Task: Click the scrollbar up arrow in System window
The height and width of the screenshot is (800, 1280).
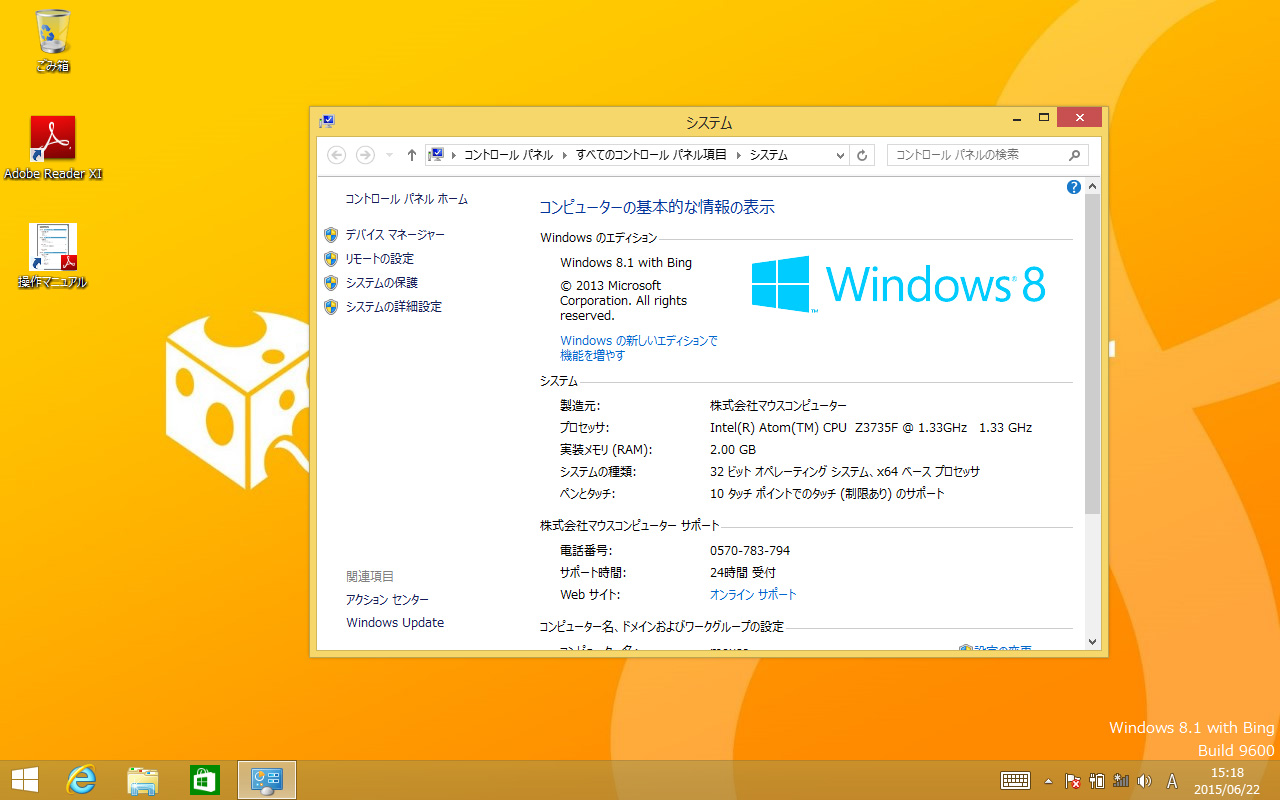Action: 1092,187
